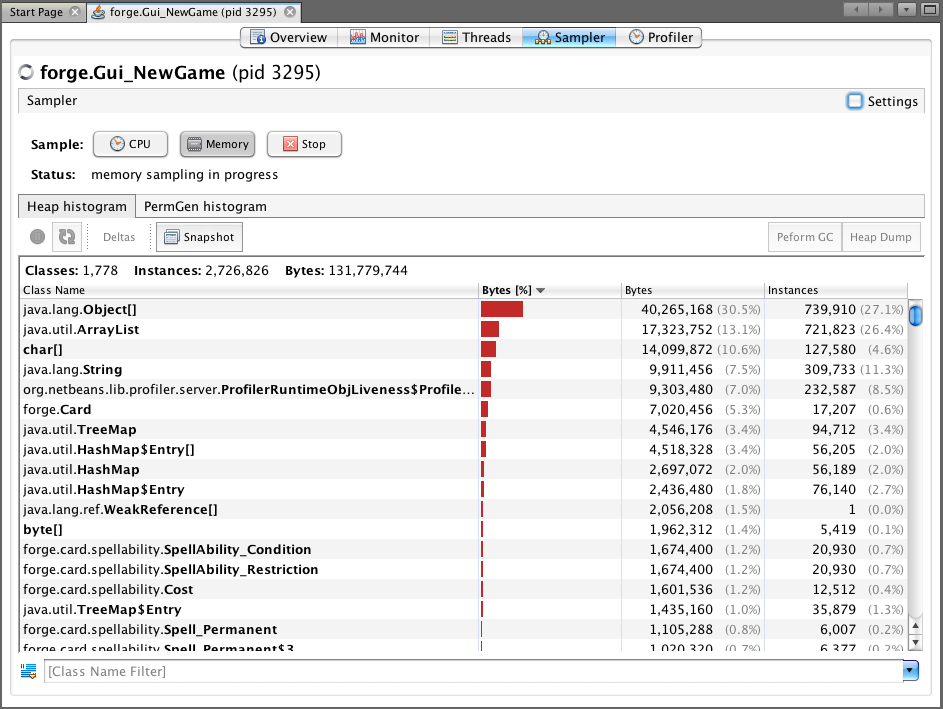943x709 pixels.
Task: Click the Memory sampling button
Action: 217,144
